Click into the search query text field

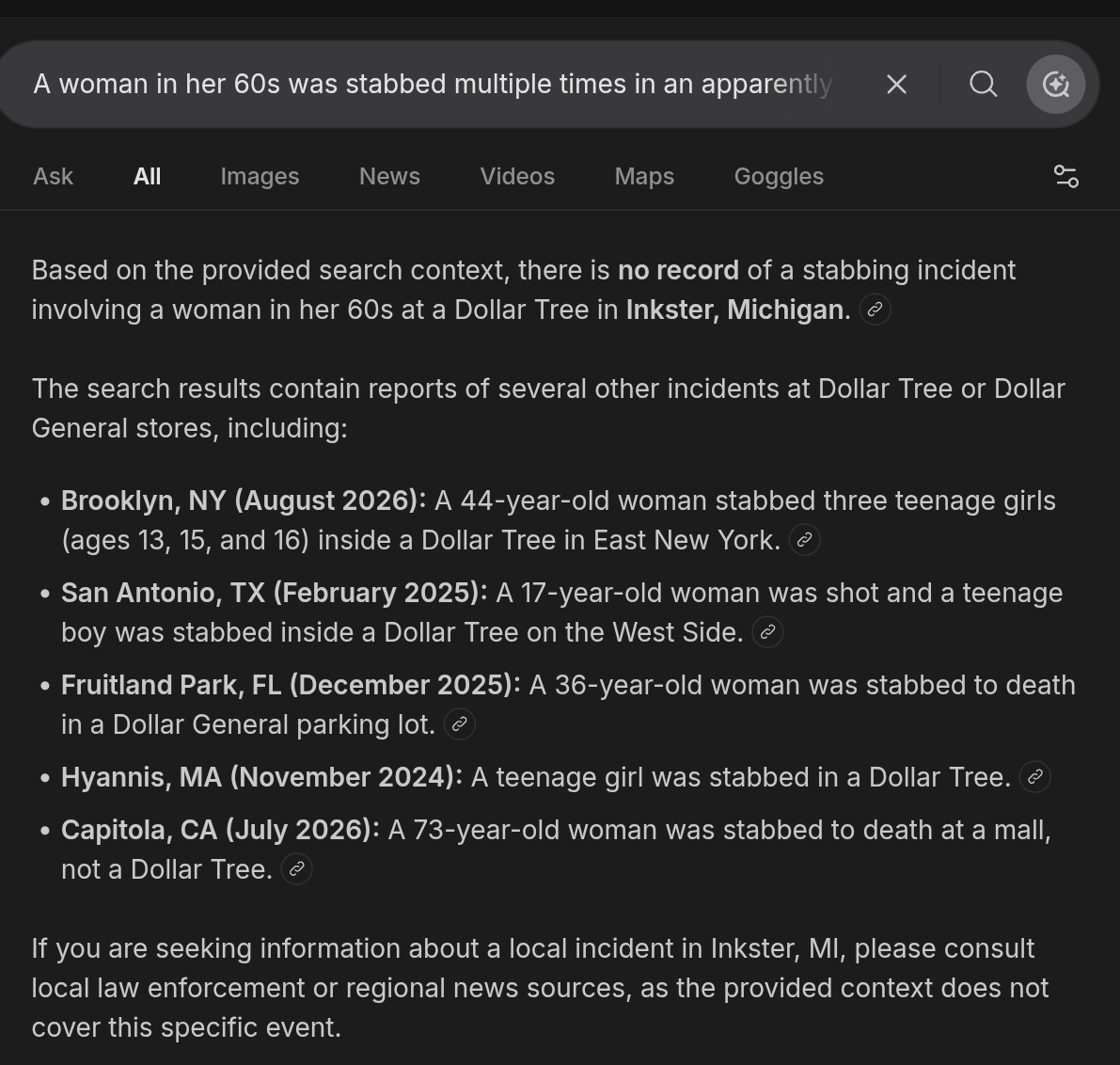(x=433, y=85)
